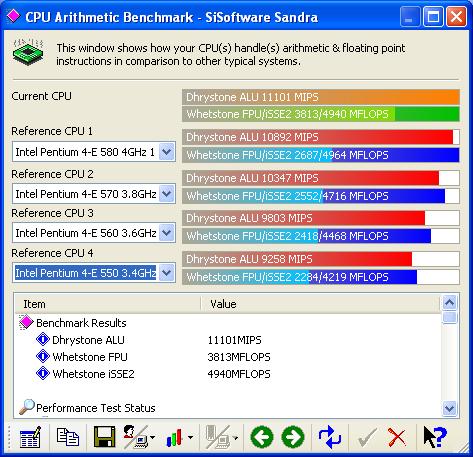This screenshot has height=457, width=473.
Task: Click the Dhrystone ALU 9258 MIPS bar
Action: point(321,259)
